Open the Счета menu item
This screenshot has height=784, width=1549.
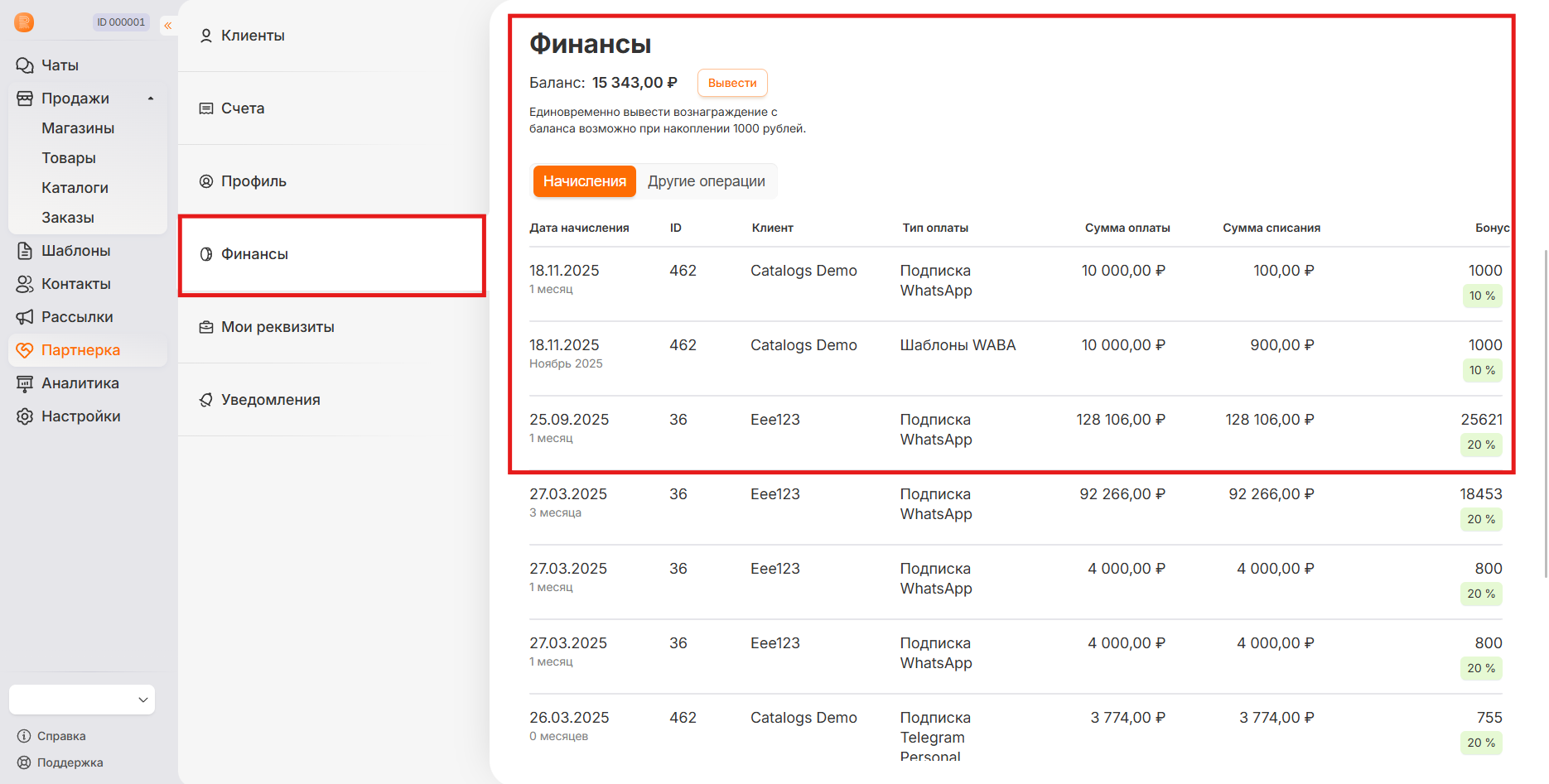pyautogui.click(x=243, y=108)
